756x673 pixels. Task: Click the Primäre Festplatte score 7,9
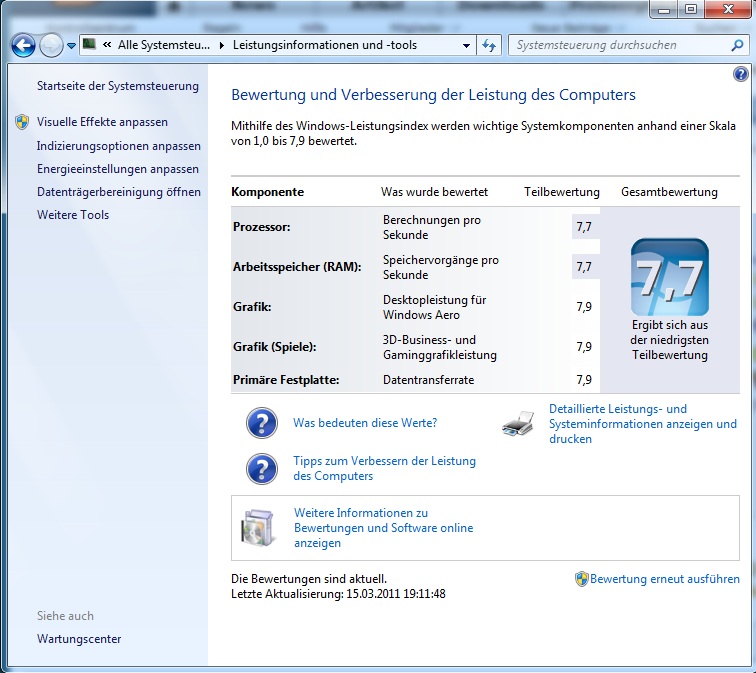click(584, 380)
